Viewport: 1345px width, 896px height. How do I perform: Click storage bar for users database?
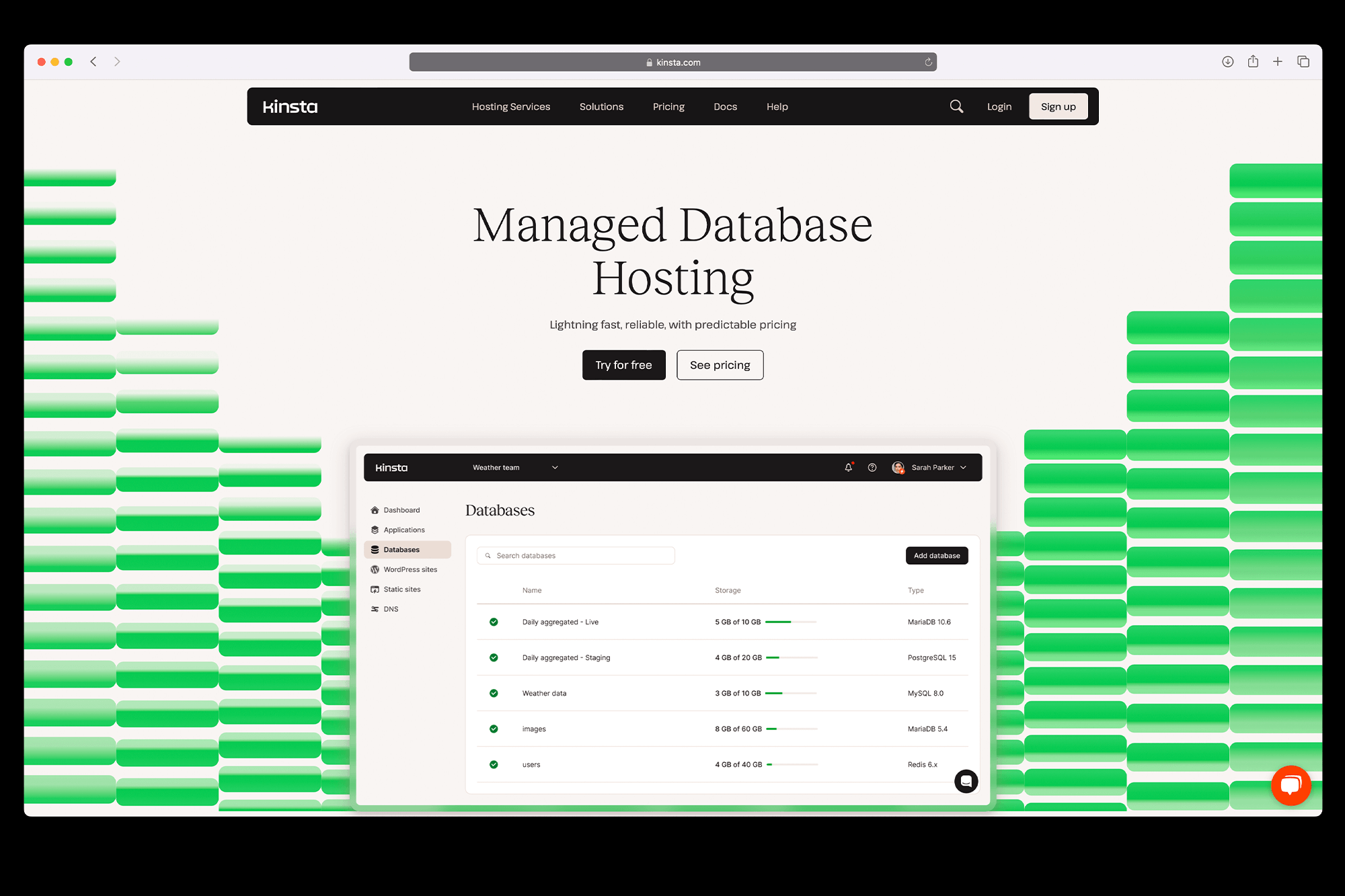point(792,764)
